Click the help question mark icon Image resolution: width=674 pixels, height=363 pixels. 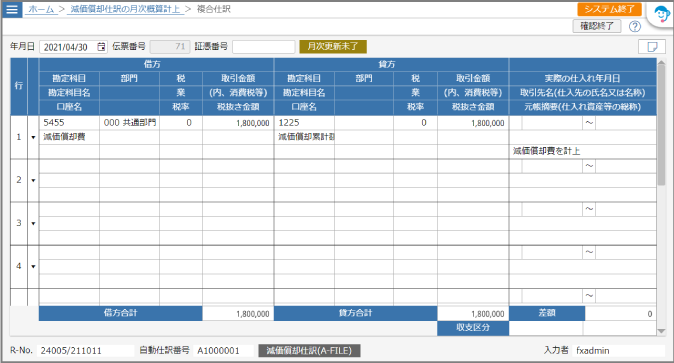pos(634,27)
